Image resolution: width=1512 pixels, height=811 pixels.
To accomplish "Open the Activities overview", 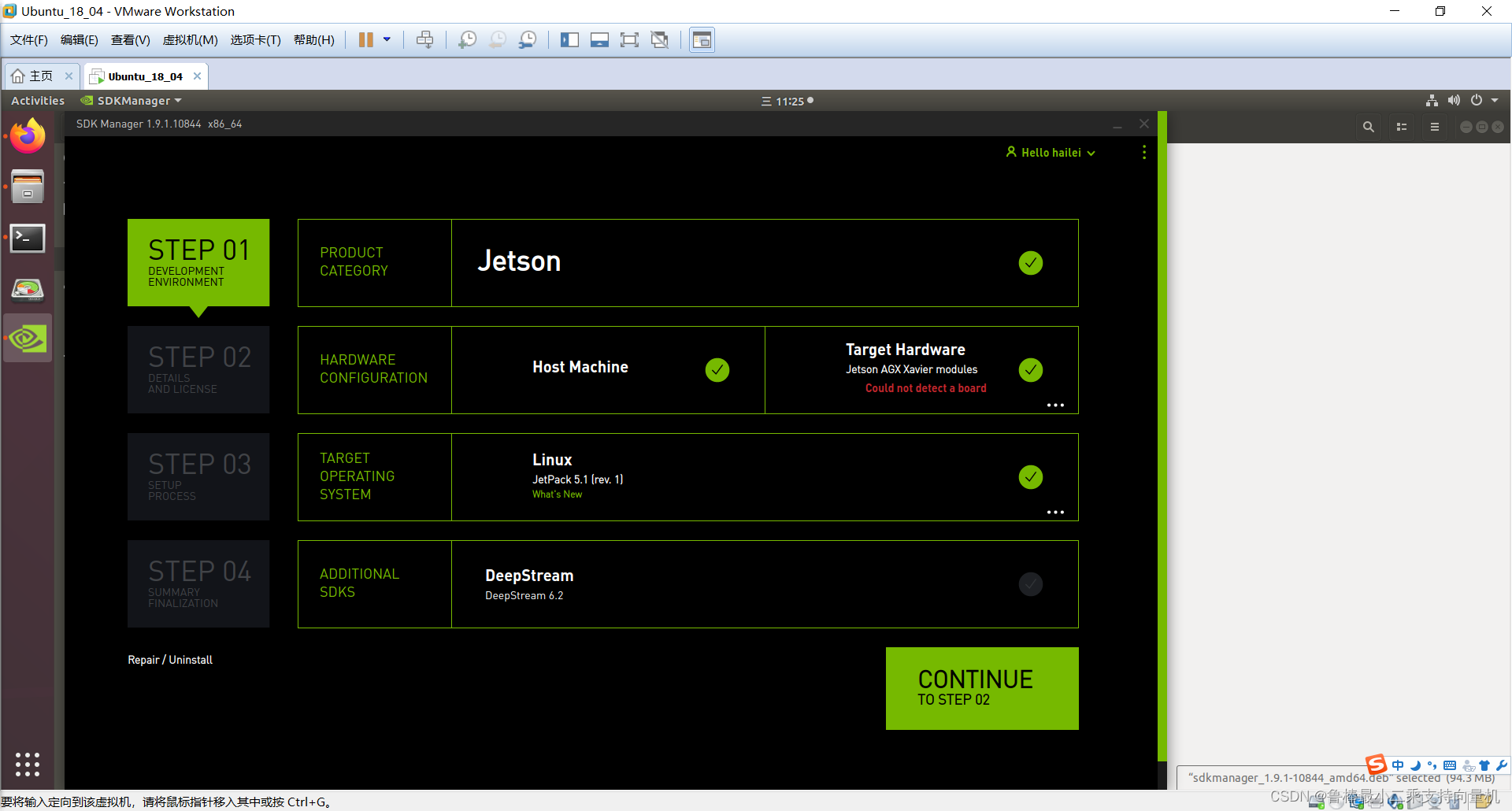I will pyautogui.click(x=38, y=101).
